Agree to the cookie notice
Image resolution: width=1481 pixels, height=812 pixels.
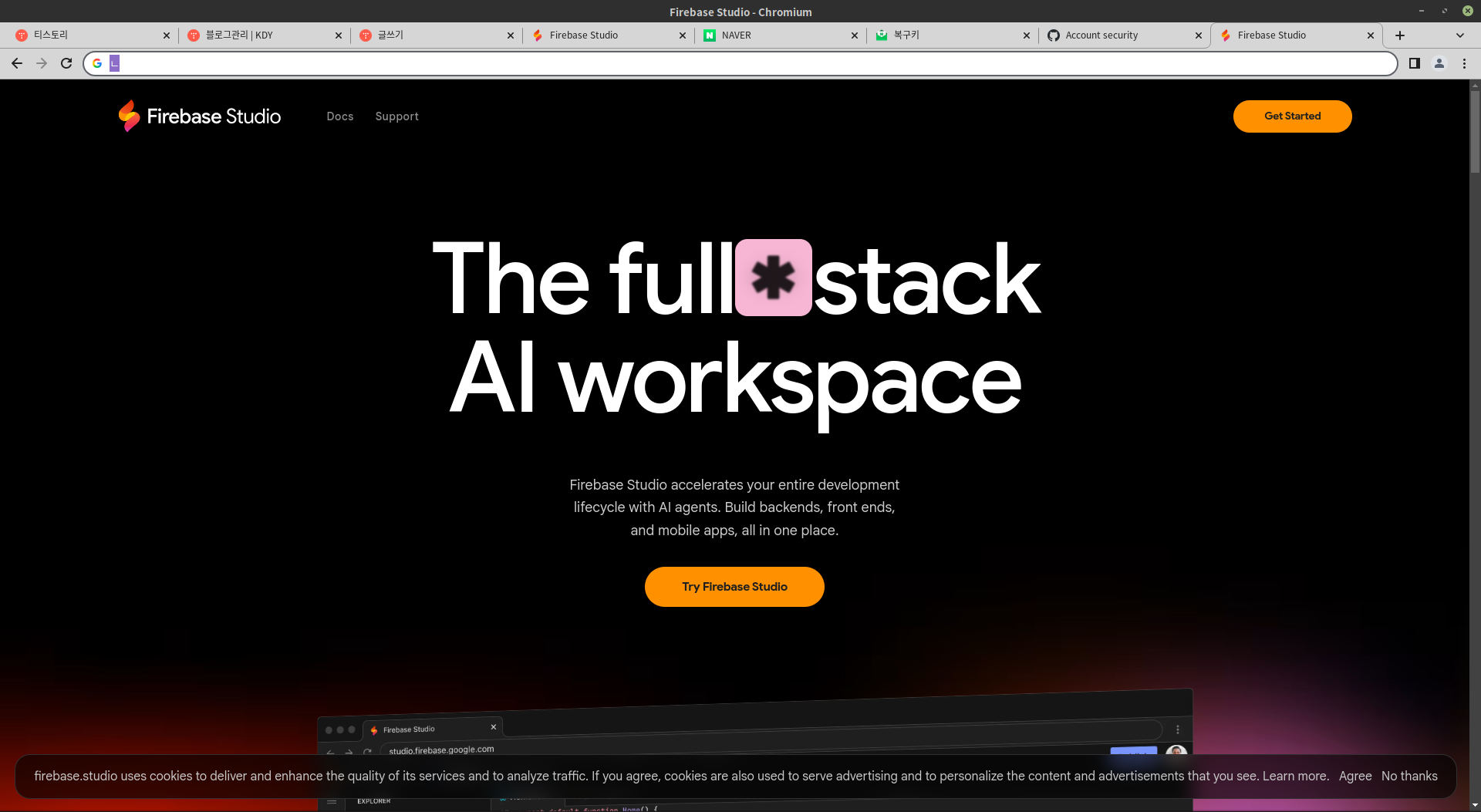coord(1354,776)
